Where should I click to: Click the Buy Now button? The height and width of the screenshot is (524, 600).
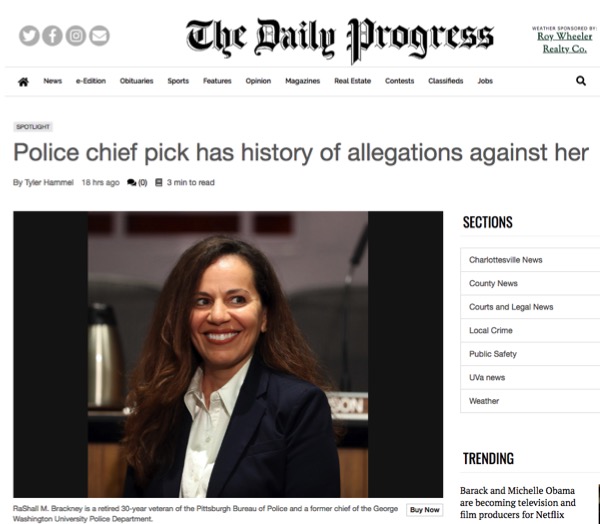(425, 510)
